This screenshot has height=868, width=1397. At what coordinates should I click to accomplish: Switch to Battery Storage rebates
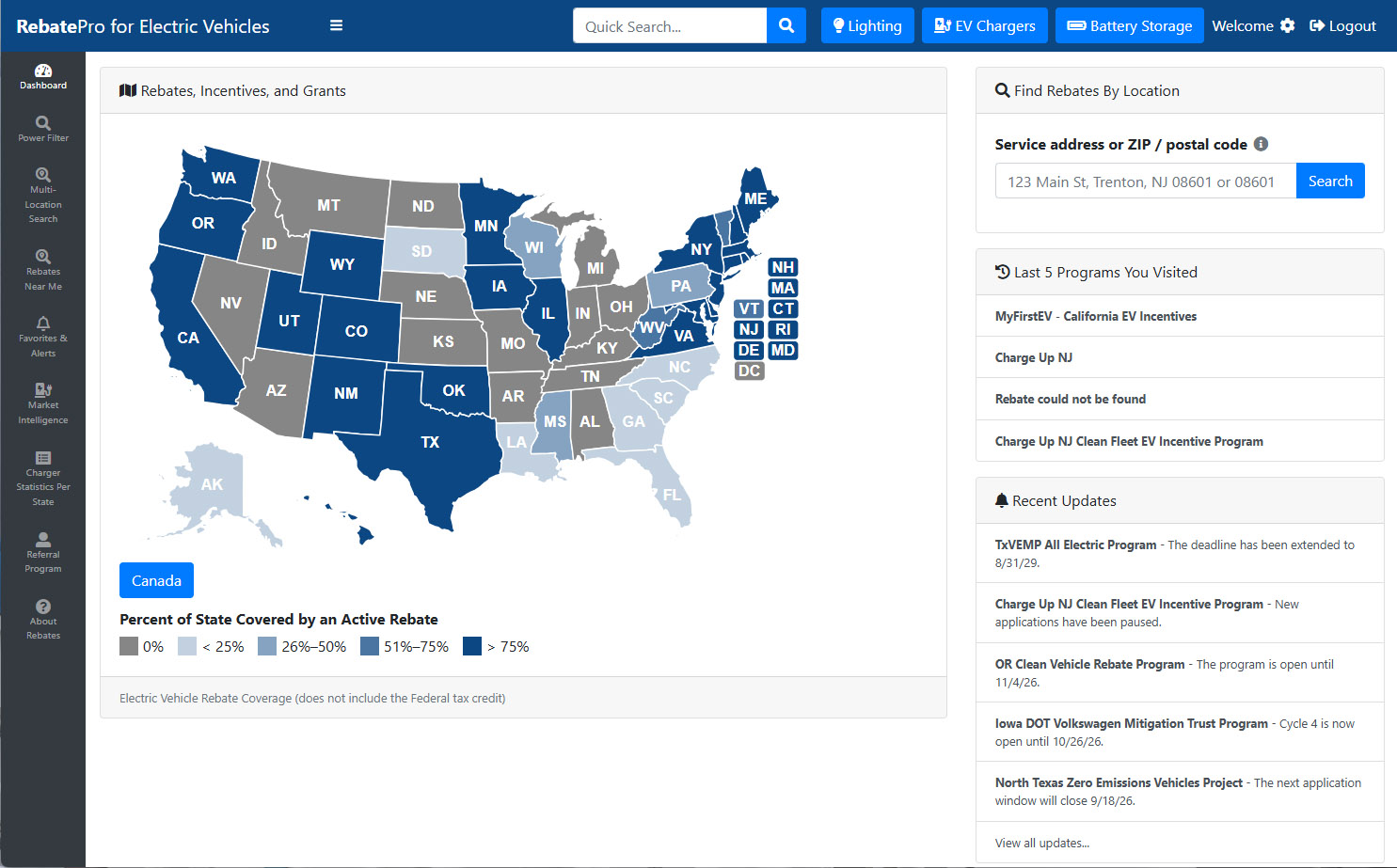(x=1130, y=25)
